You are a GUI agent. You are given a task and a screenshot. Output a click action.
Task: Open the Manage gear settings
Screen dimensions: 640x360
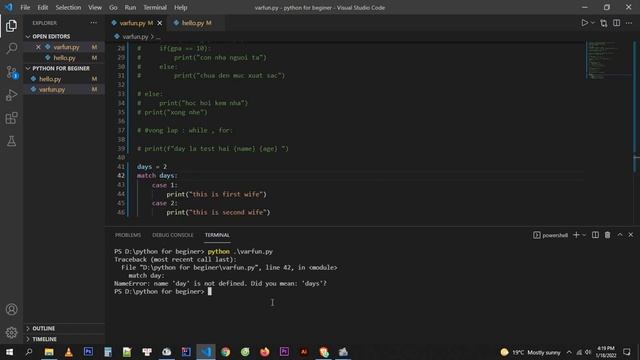pos(11,333)
